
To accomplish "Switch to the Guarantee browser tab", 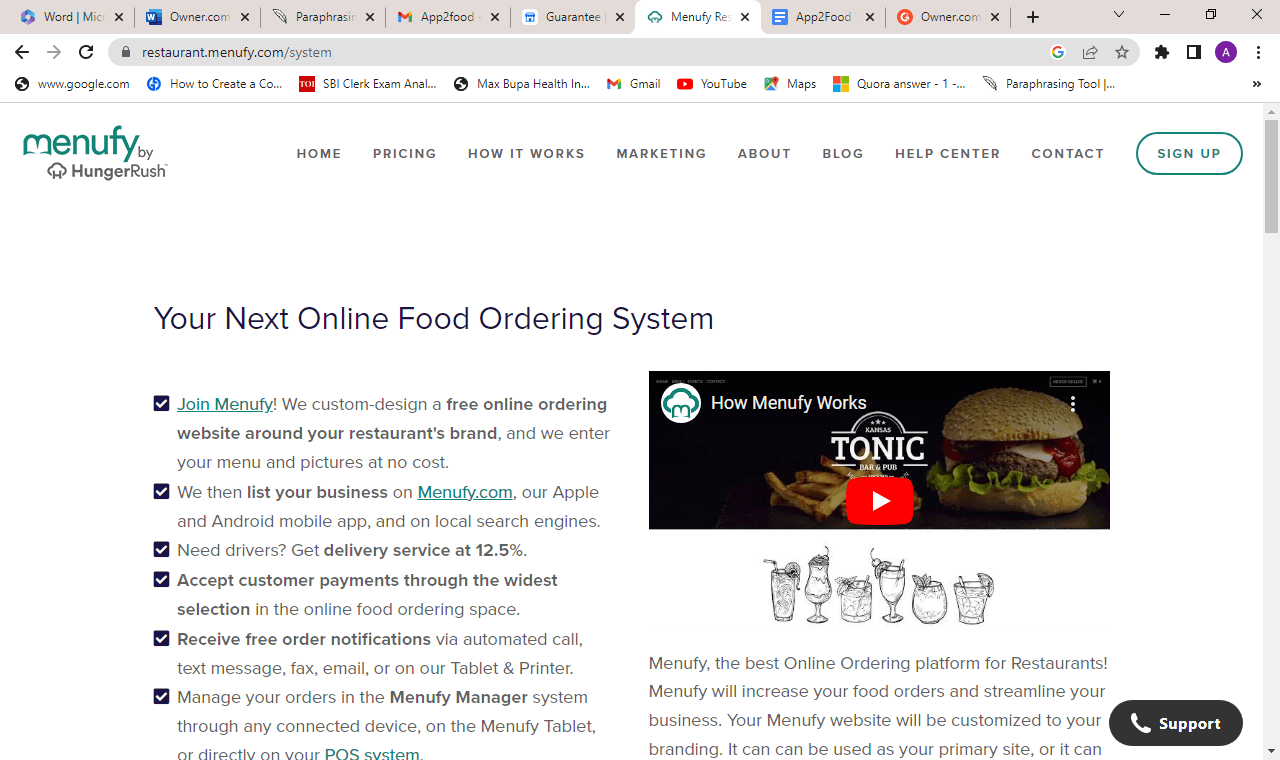I will 573,17.
